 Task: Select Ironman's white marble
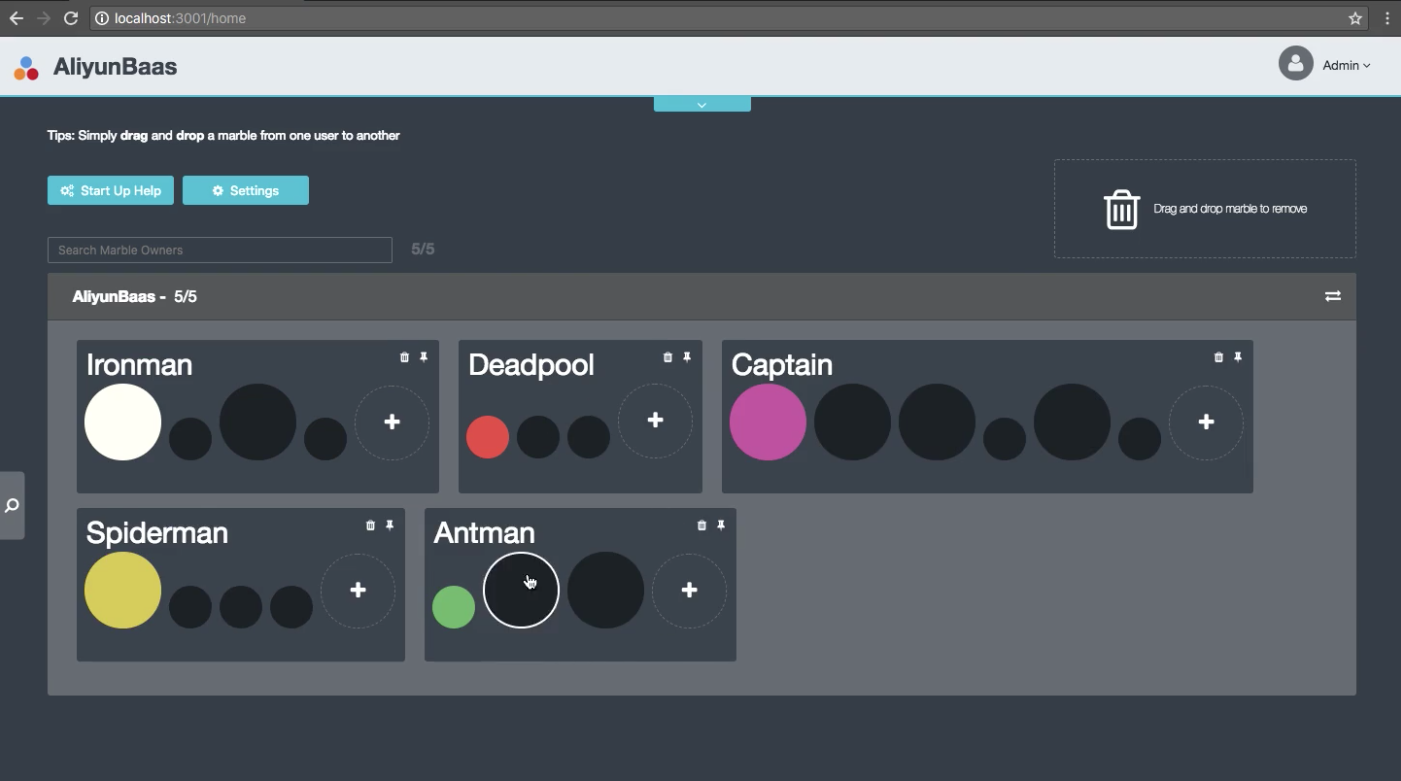123,422
